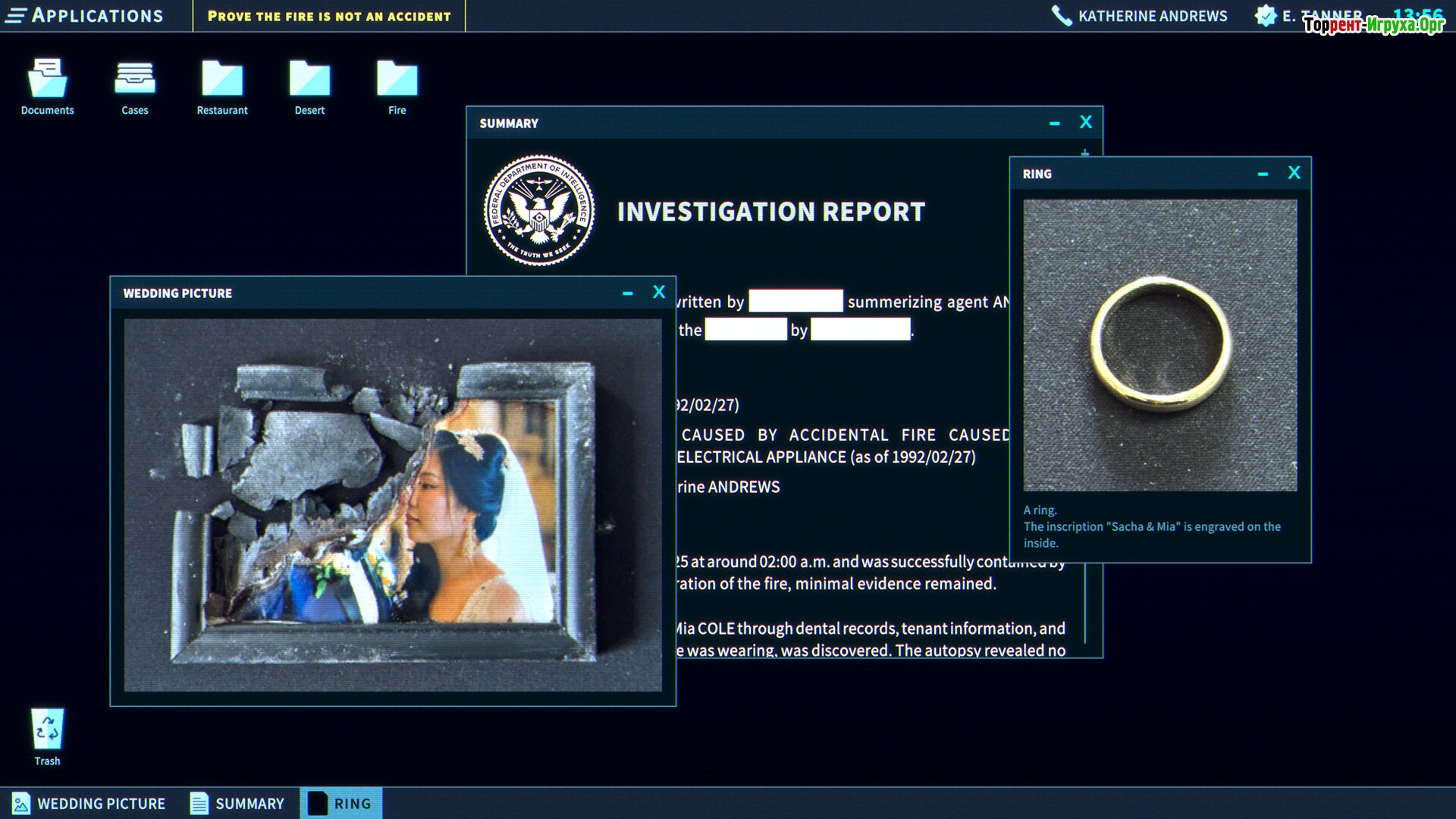Open the Desert folder

[x=309, y=80]
